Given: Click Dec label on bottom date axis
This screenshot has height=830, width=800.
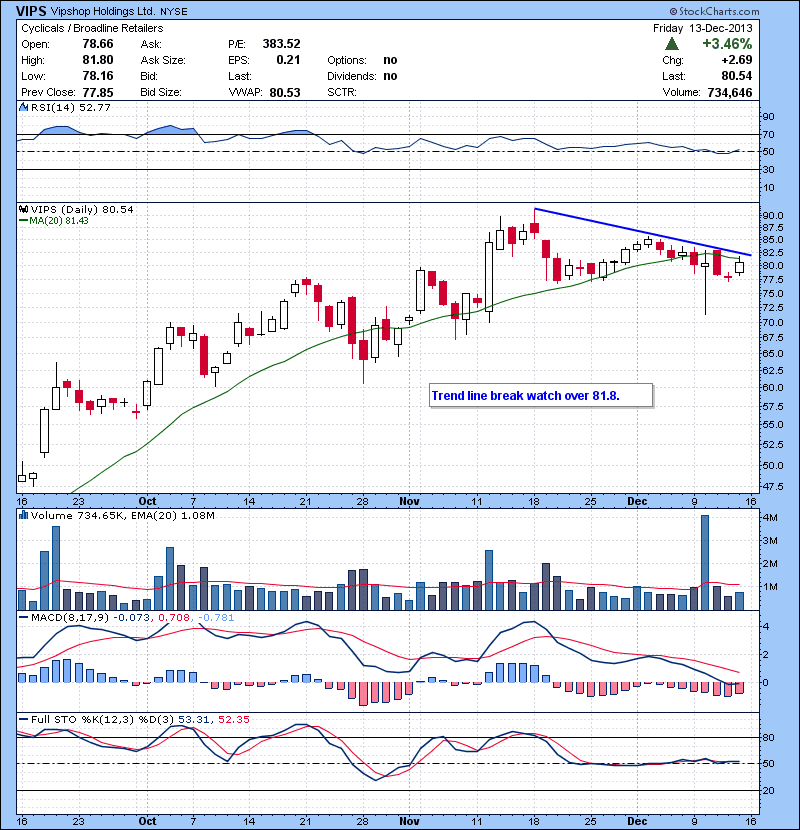Looking at the screenshot, I should click(x=637, y=821).
